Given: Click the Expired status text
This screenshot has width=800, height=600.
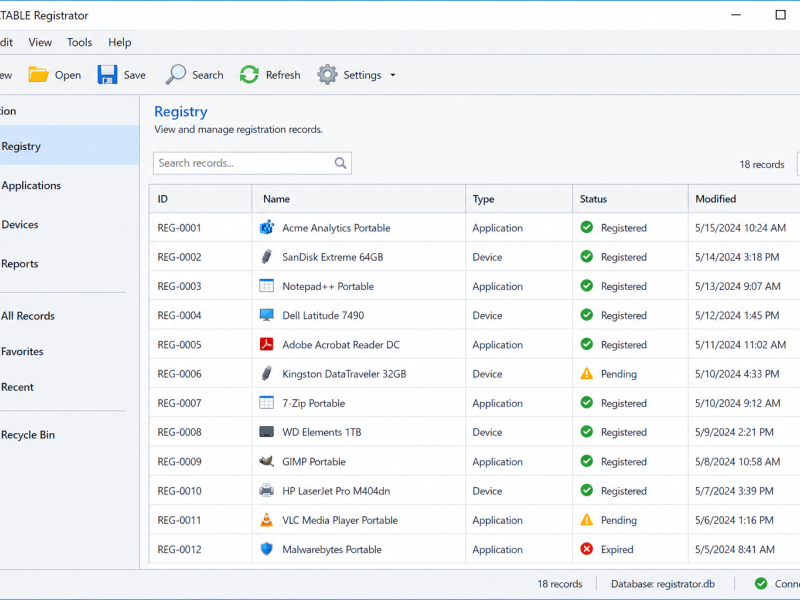Looking at the screenshot, I should [x=617, y=549].
